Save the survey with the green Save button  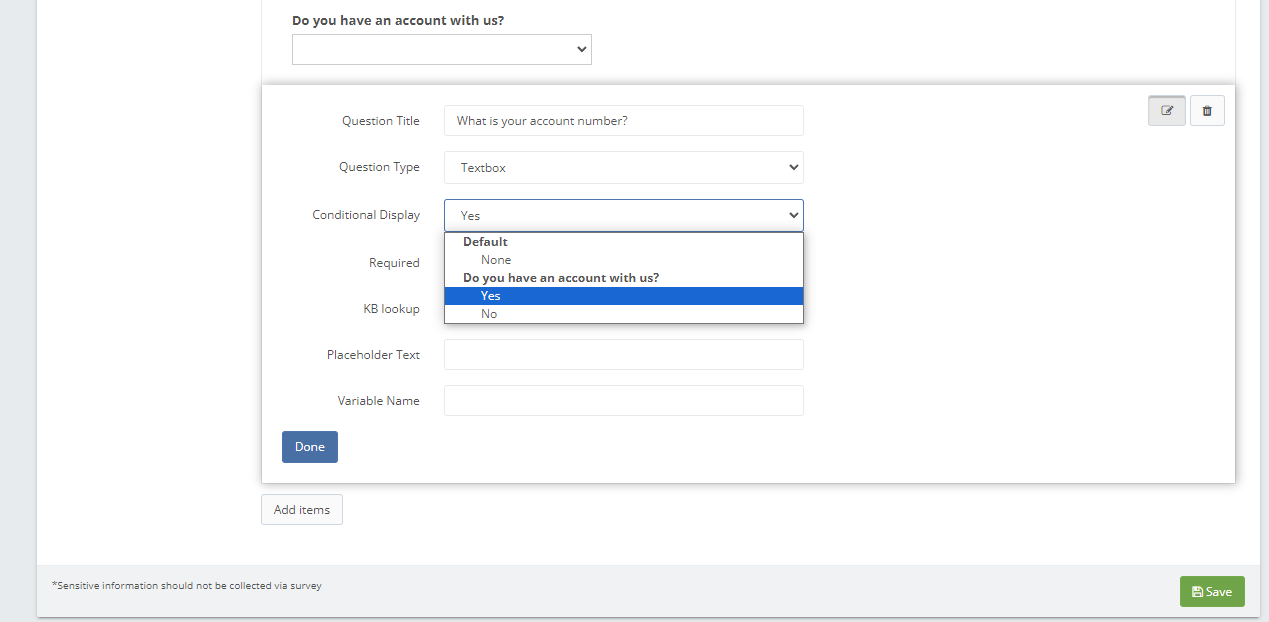pyautogui.click(x=1212, y=592)
